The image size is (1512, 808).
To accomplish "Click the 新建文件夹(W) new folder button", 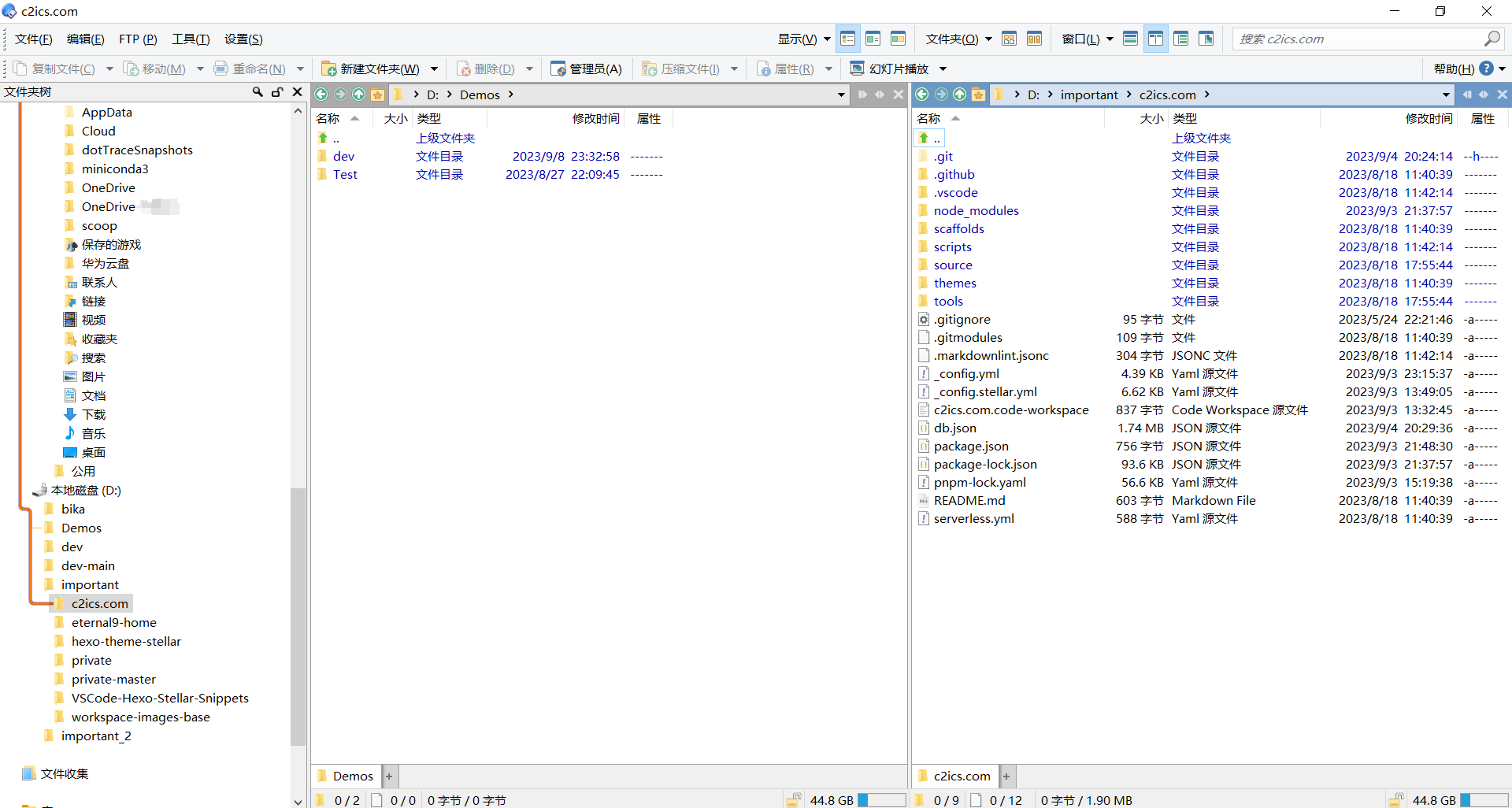I will [370, 69].
